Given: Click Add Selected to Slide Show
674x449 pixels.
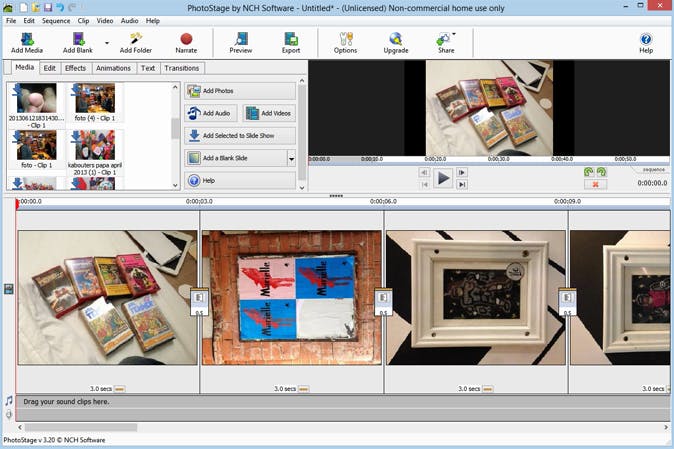Looking at the screenshot, I should (x=240, y=135).
